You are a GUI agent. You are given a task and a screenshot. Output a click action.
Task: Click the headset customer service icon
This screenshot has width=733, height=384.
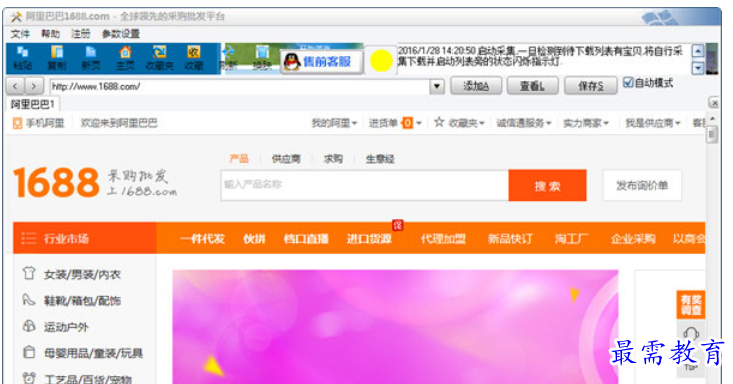click(691, 333)
